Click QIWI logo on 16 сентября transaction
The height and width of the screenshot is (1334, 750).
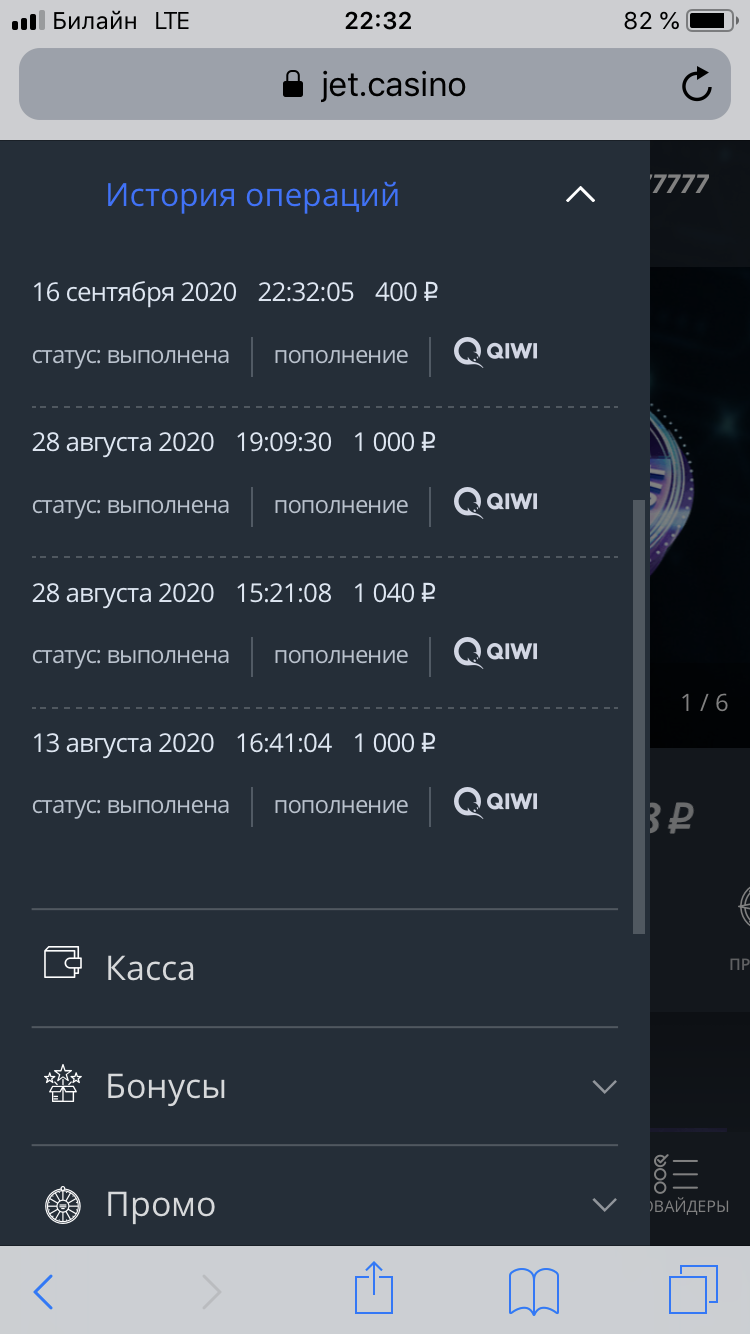pos(496,353)
